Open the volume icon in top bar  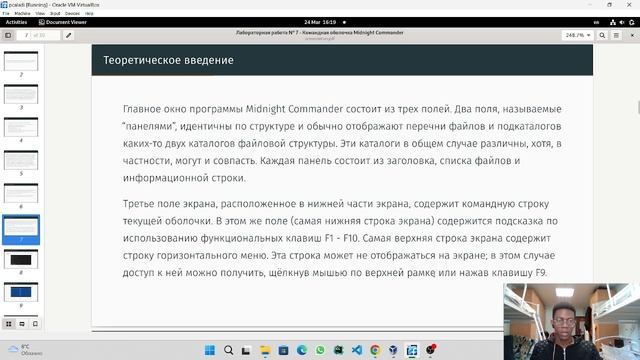coord(622,22)
